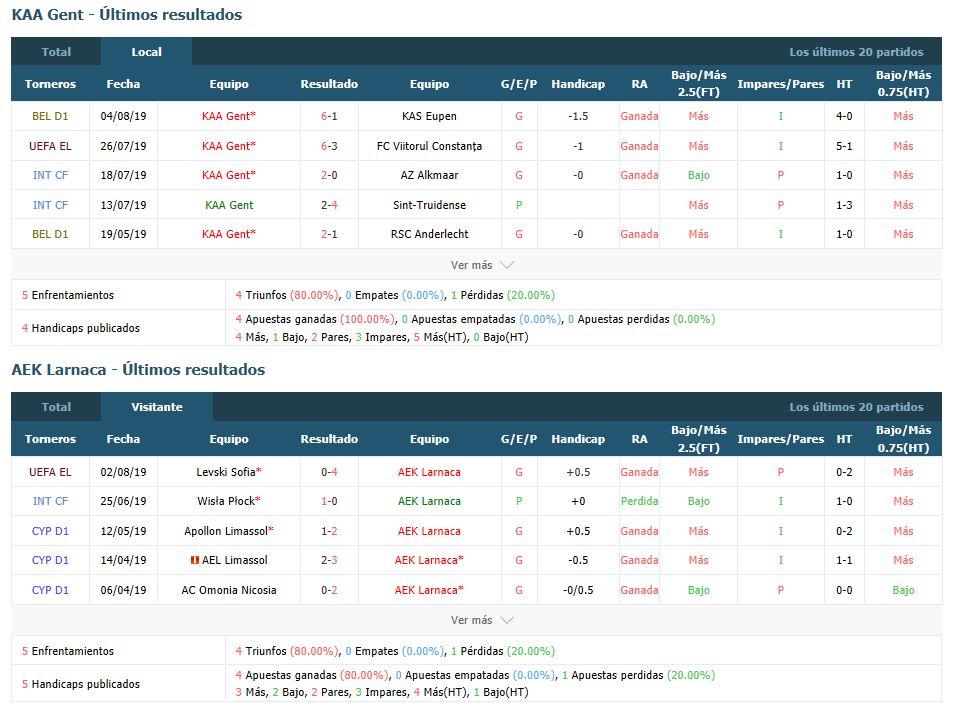Screen dimensions: 960x716
Task: Click the AEK Larnaca - Últimos resultados heading
Action: click(138, 370)
